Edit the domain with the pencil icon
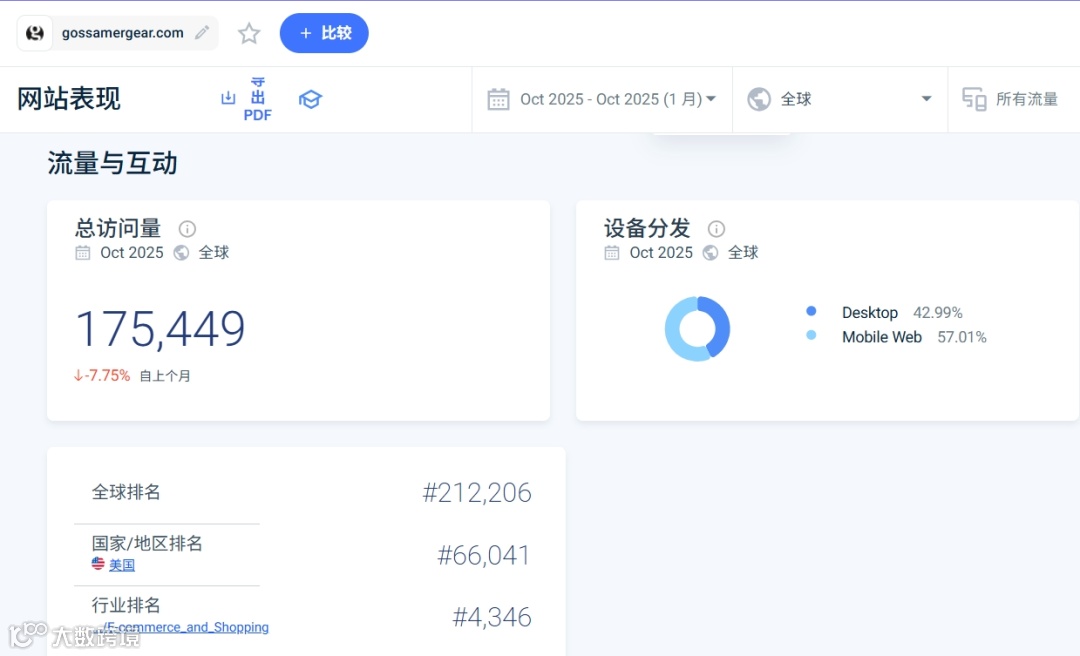Viewport: 1080px width, 656px height. [x=202, y=32]
